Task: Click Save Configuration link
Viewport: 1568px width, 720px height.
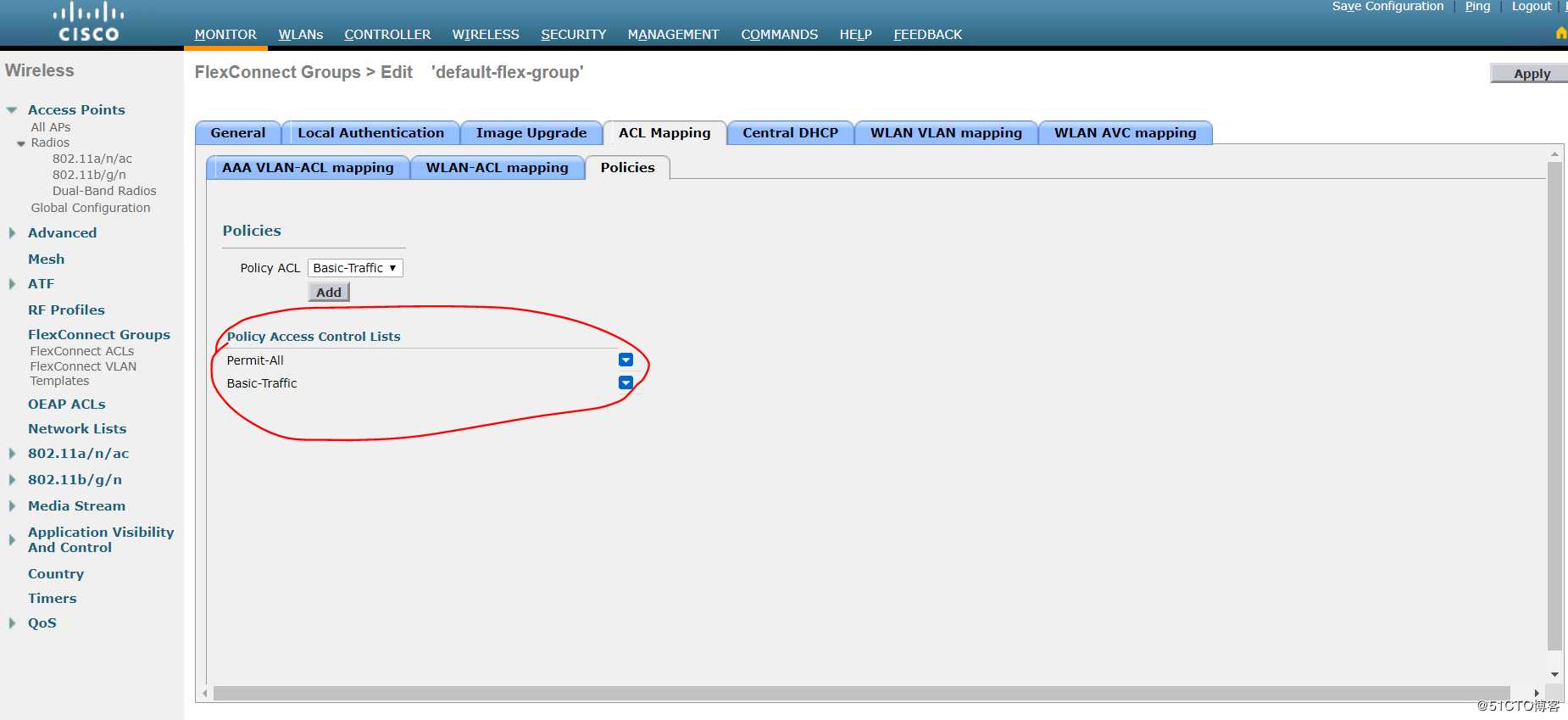Action: tap(1387, 7)
